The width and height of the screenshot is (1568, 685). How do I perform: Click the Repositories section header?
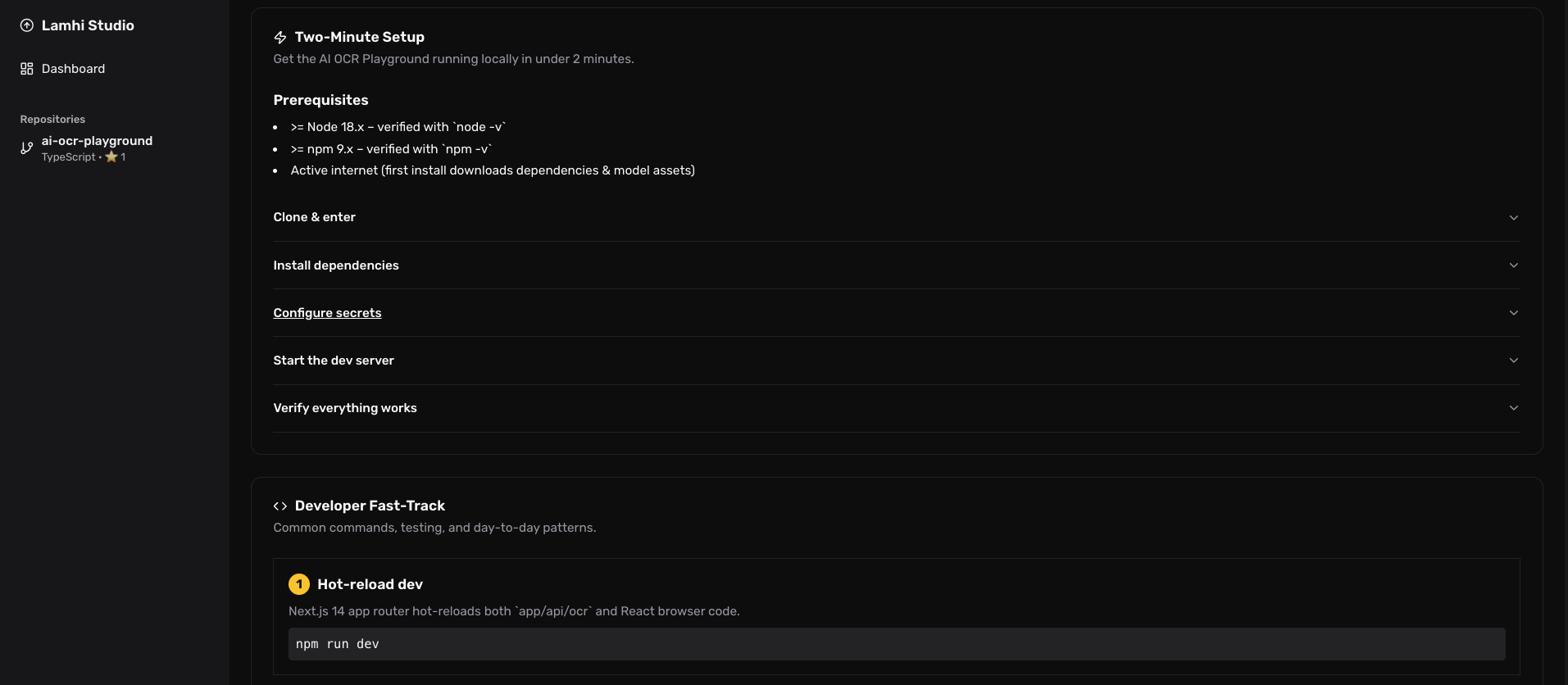[x=52, y=119]
